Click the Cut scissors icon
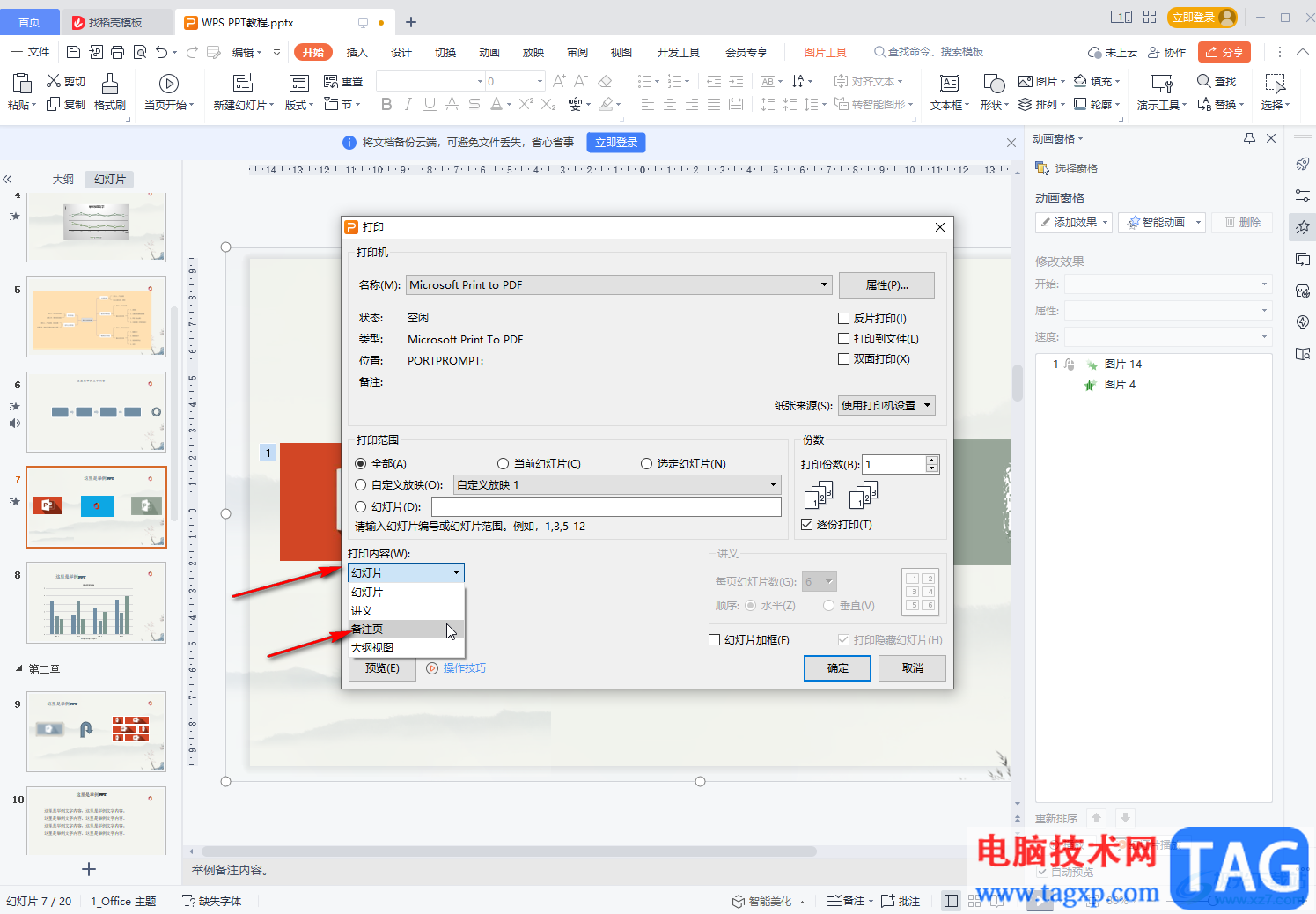This screenshot has width=1316, height=914. [x=54, y=81]
